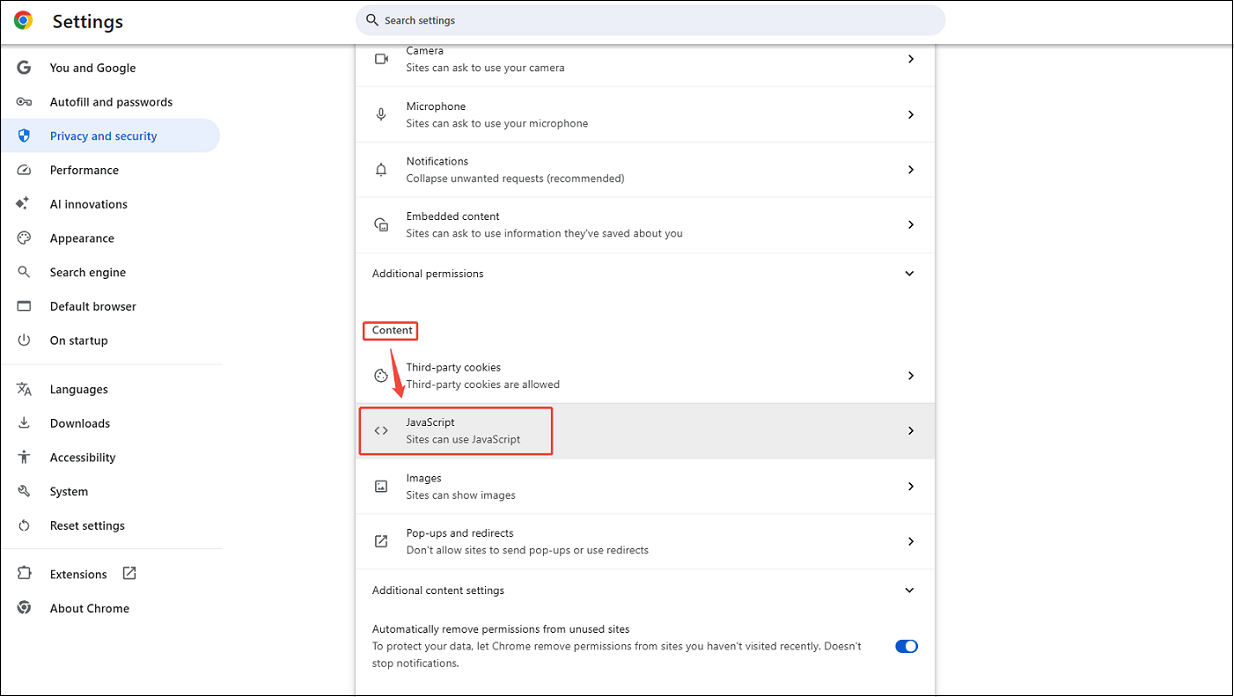Click inside the Search settings field
The image size is (1234, 697).
click(x=650, y=20)
